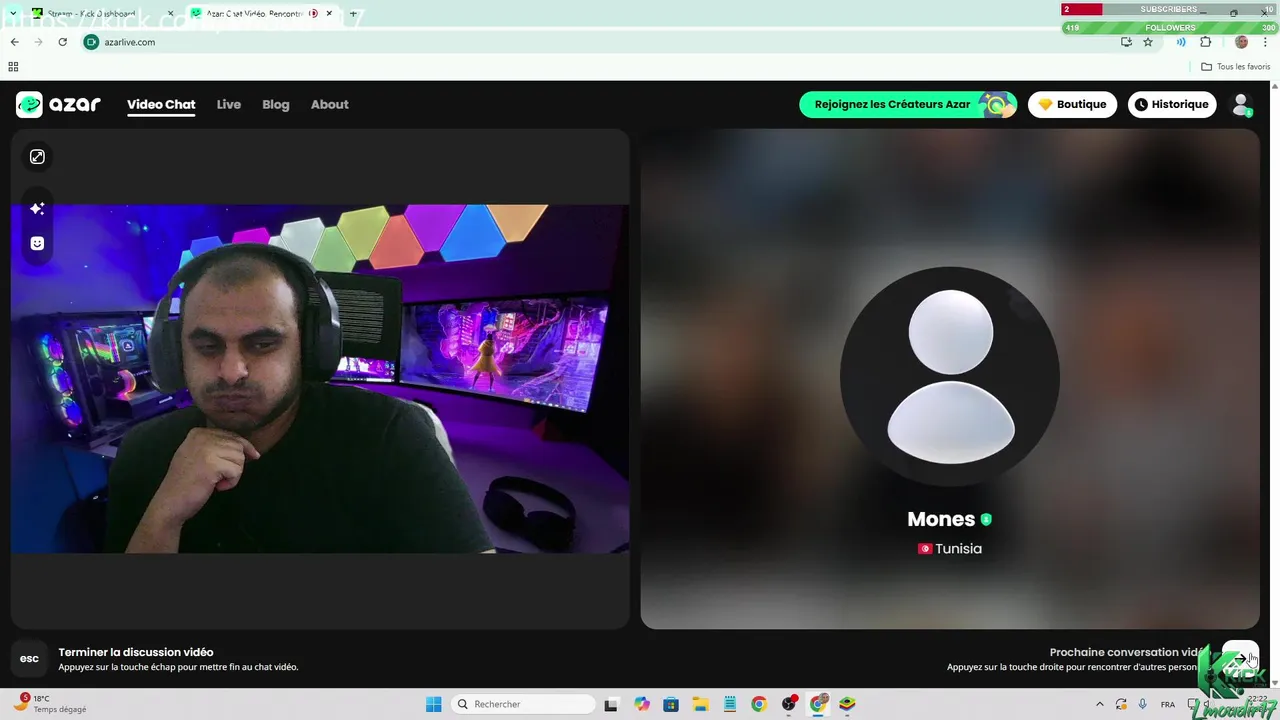
Task: Open the Windows Start menu
Action: coord(433,704)
